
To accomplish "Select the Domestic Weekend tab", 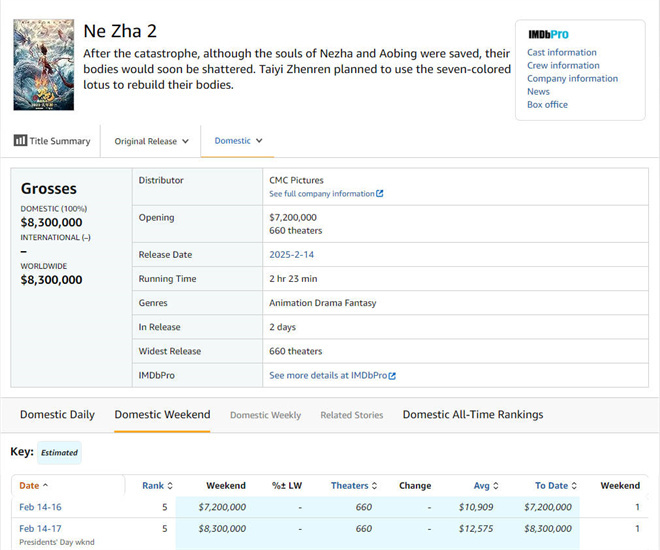I will click(x=162, y=414).
